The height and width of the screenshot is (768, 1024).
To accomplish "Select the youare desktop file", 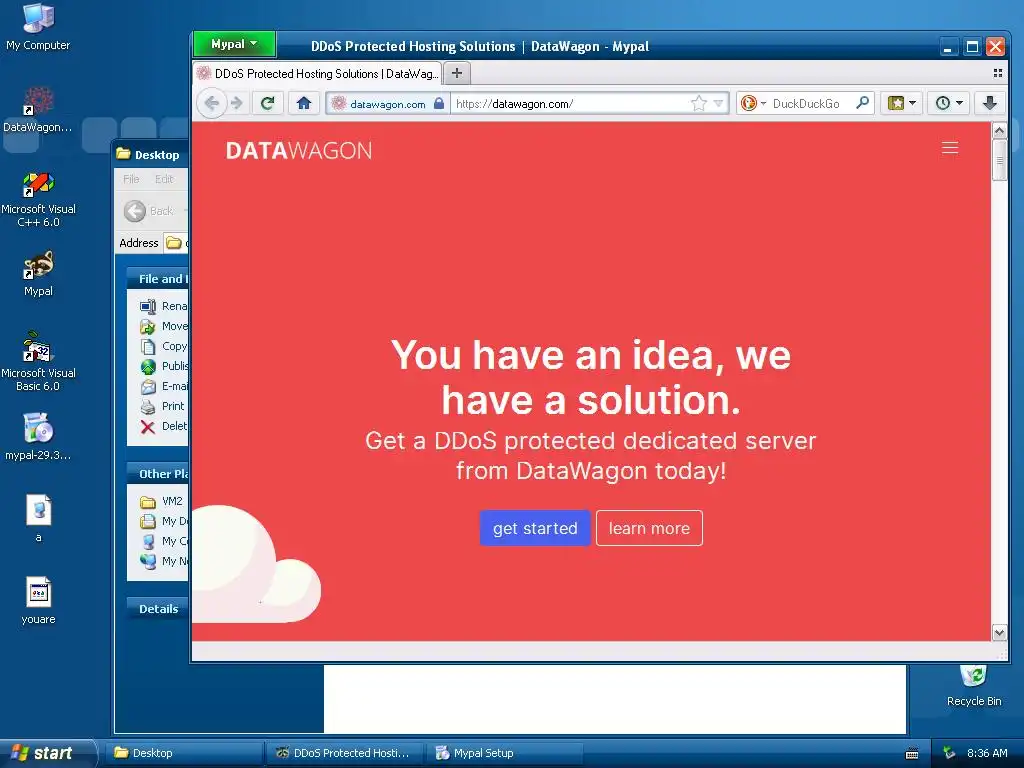I will click(x=38, y=601).
